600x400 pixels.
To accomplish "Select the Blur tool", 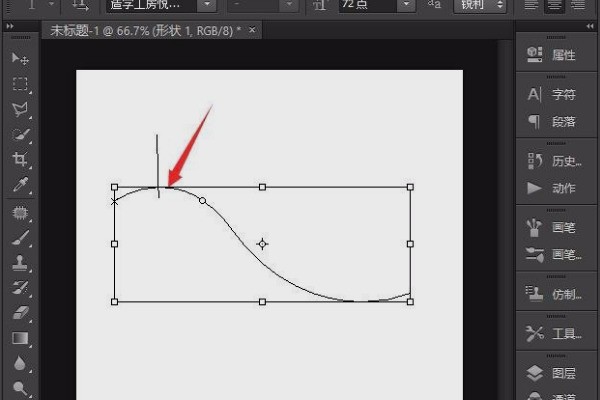I will pyautogui.click(x=20, y=363).
